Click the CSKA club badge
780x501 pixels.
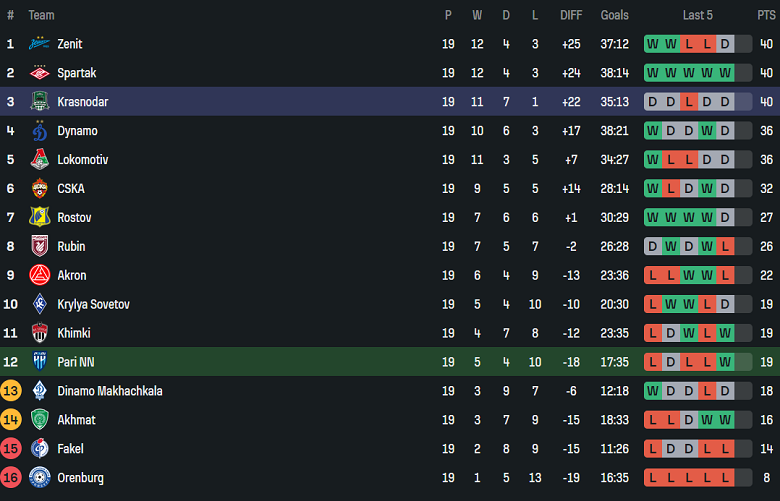pyautogui.click(x=39, y=189)
